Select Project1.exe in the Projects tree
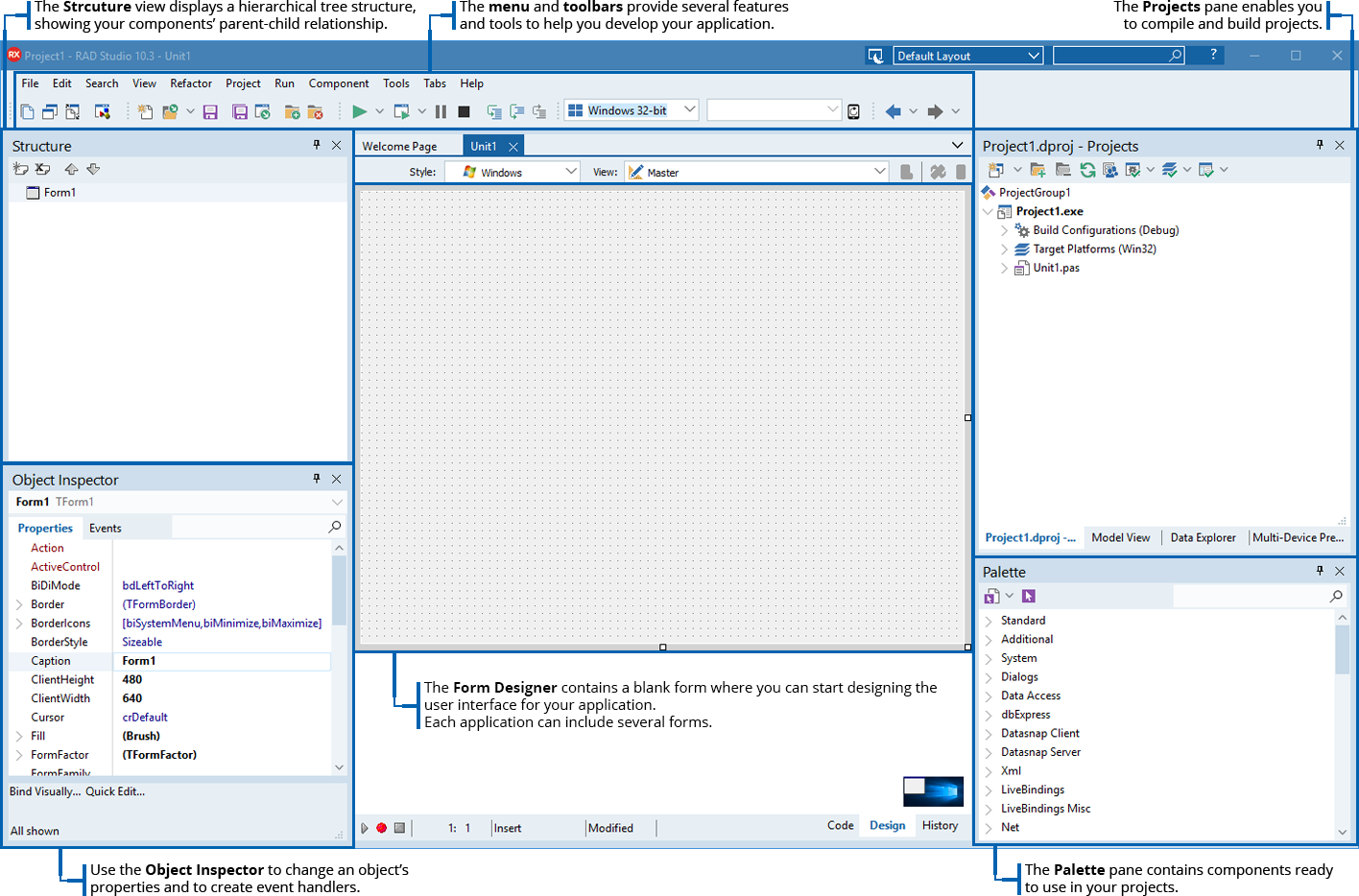Screen dimensions: 1359x896 (x=1049, y=211)
